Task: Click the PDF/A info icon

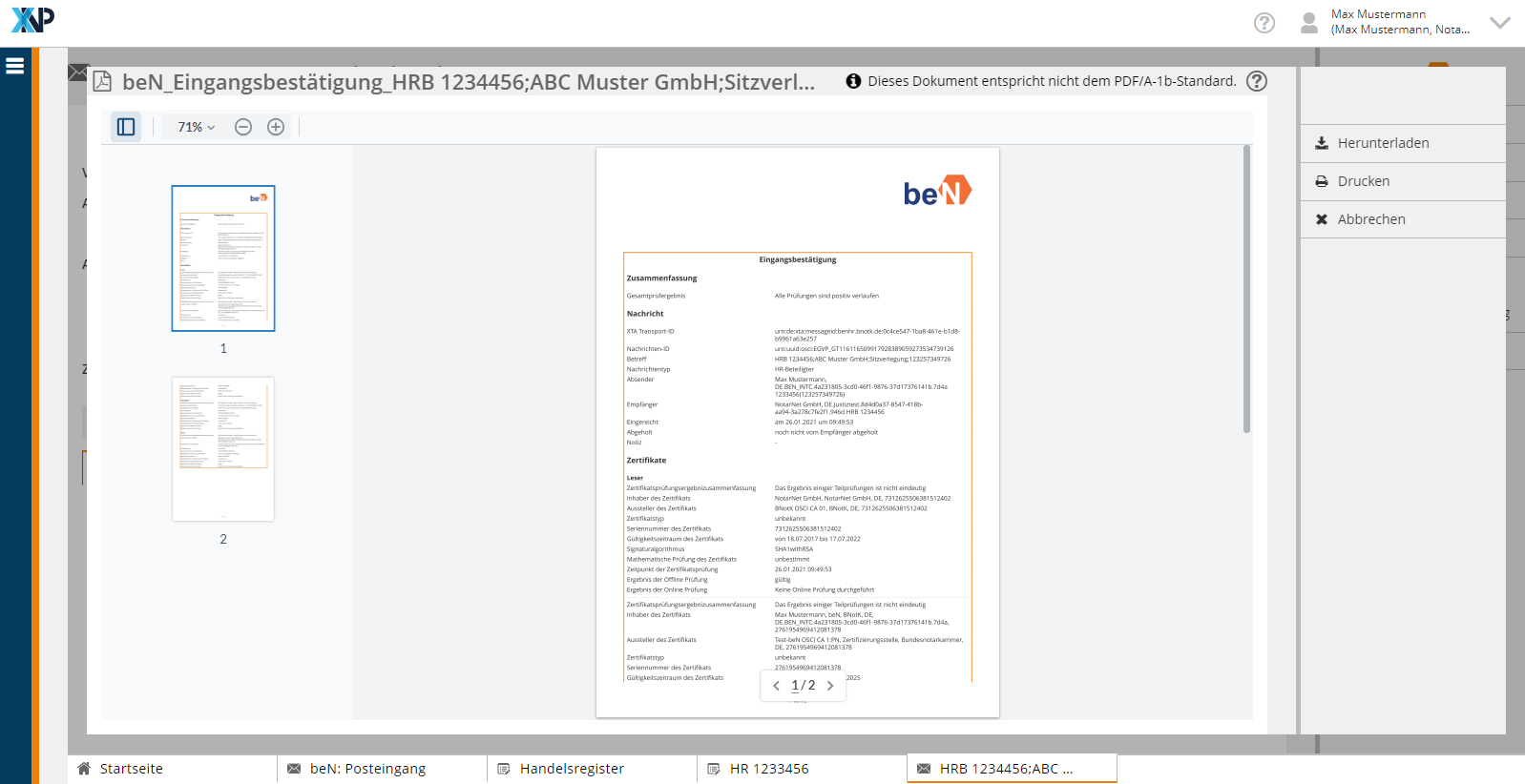Action: point(853,81)
